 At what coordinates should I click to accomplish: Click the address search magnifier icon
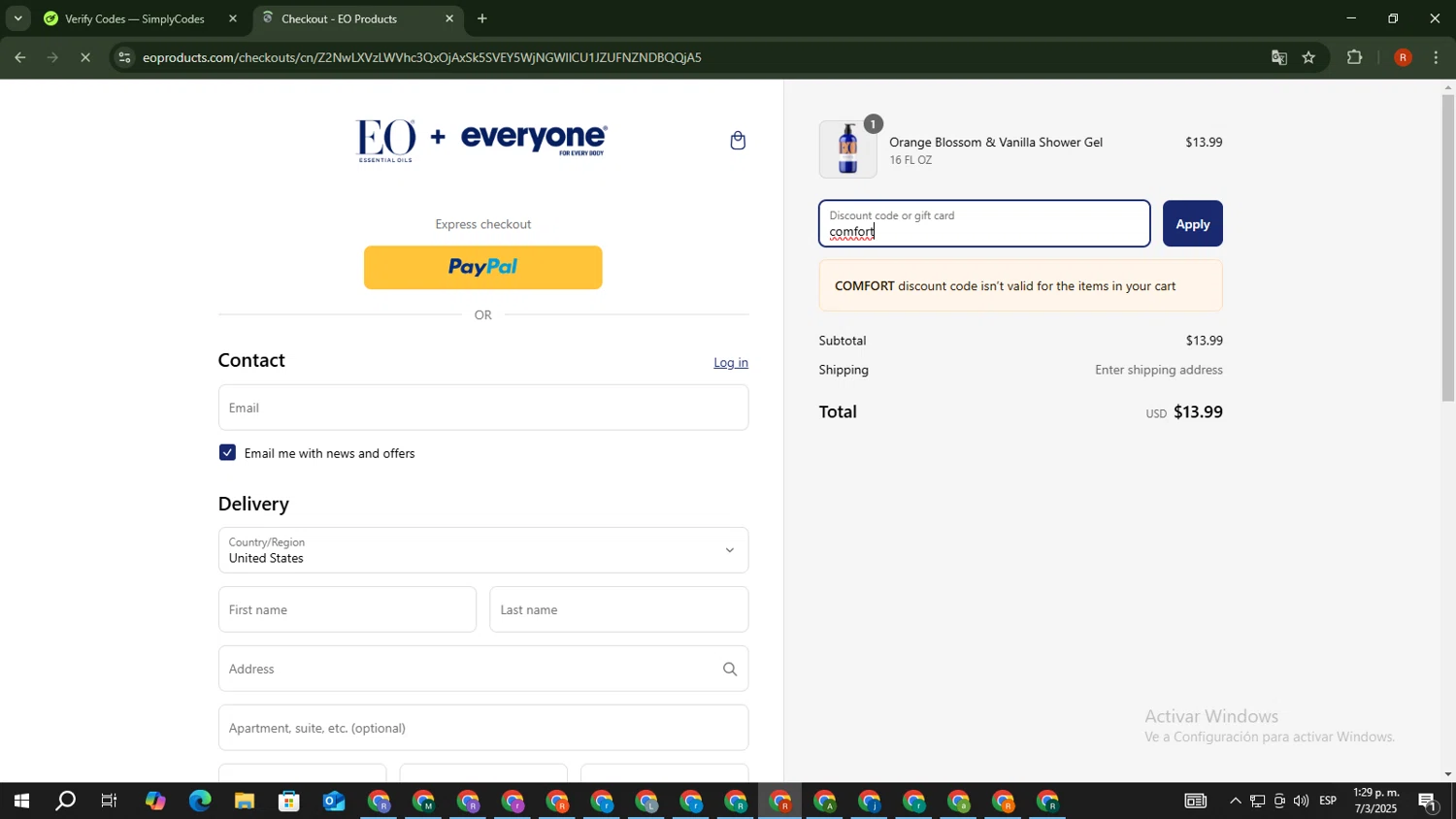pos(730,669)
